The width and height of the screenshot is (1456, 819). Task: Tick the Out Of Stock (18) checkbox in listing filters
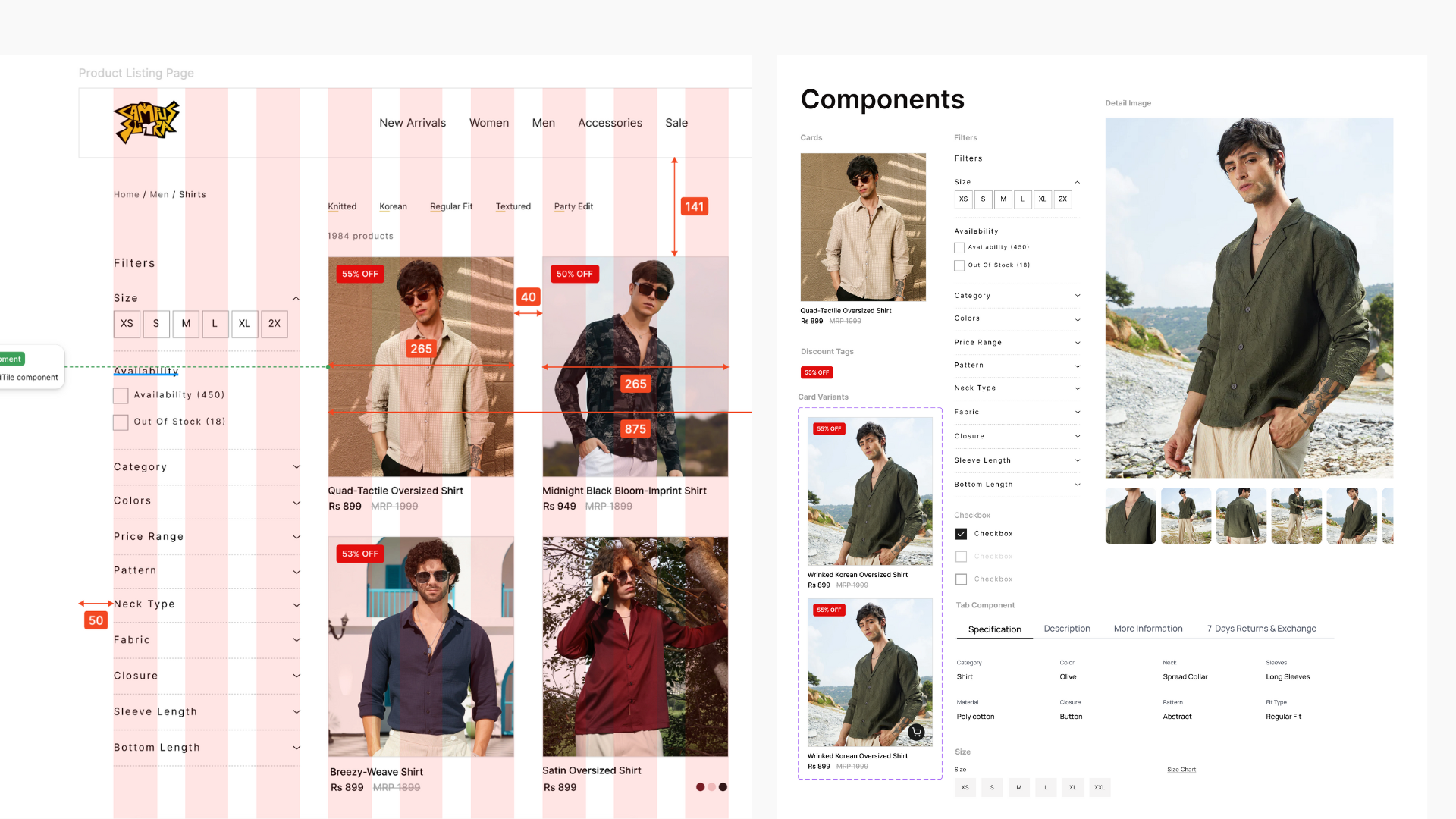click(121, 422)
